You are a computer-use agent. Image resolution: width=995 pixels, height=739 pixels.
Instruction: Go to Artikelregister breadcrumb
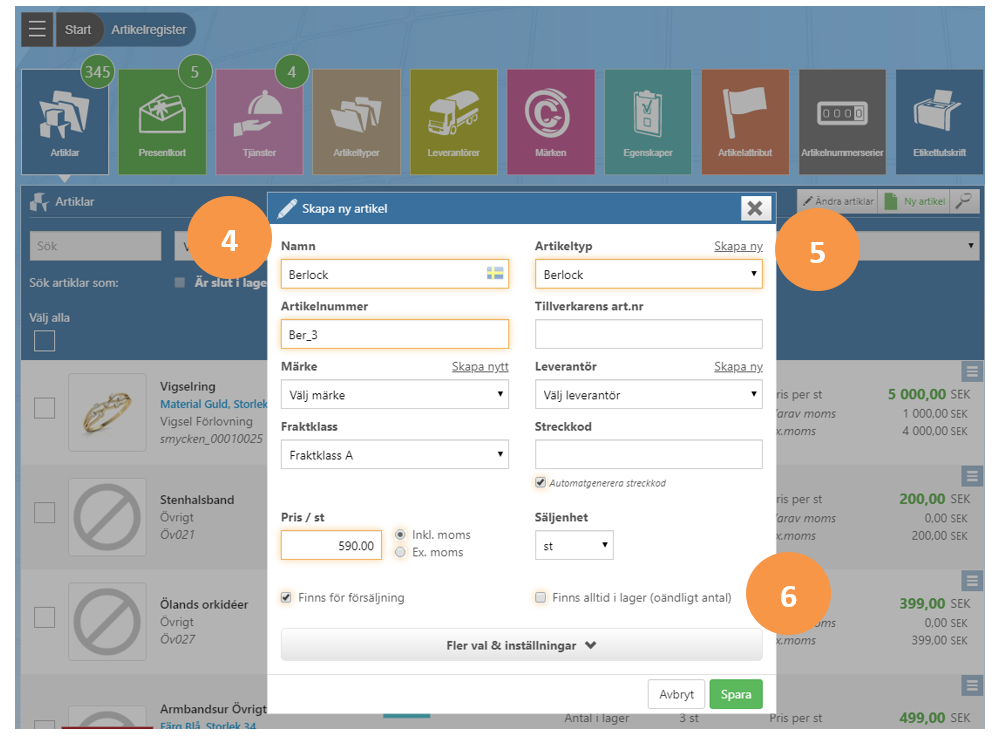tap(149, 30)
